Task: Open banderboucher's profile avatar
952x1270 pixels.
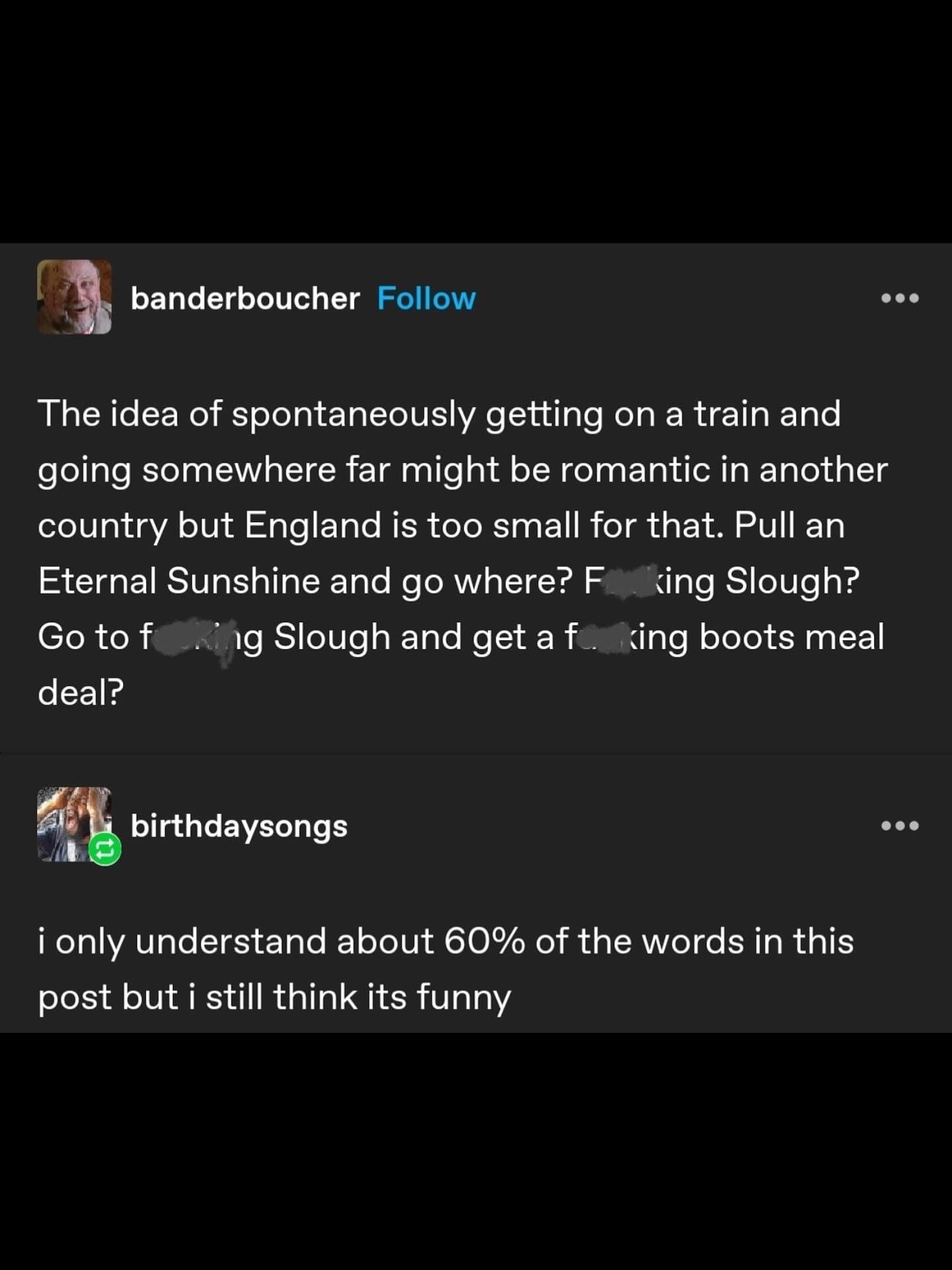Action: point(74,297)
